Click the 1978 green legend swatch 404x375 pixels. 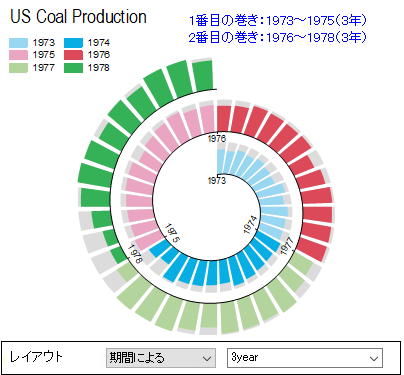(x=73, y=68)
